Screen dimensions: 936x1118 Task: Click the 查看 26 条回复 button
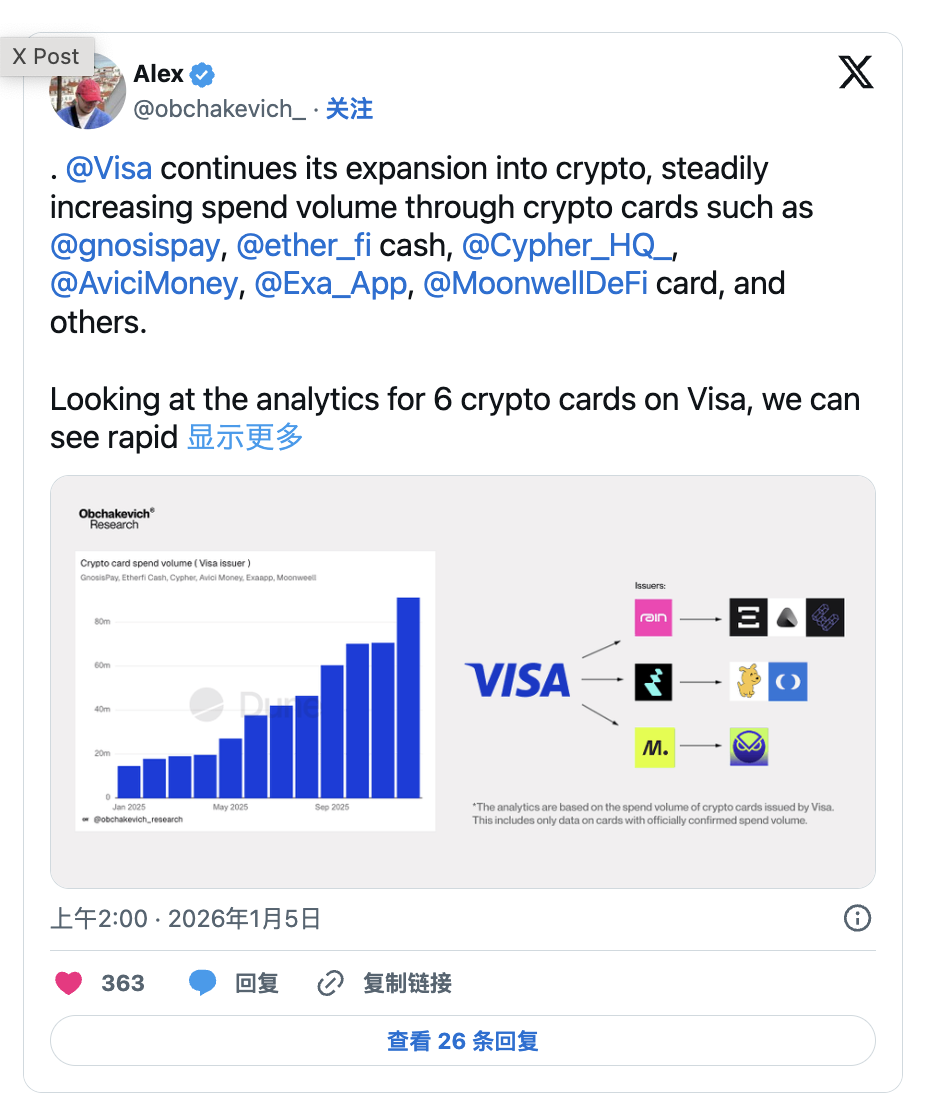click(x=462, y=1041)
